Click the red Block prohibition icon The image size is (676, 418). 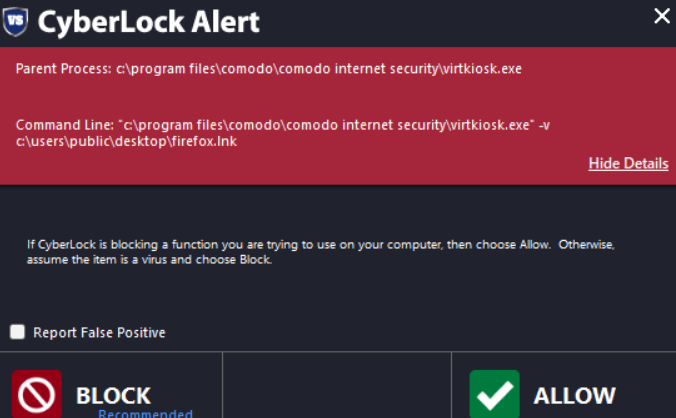36,395
